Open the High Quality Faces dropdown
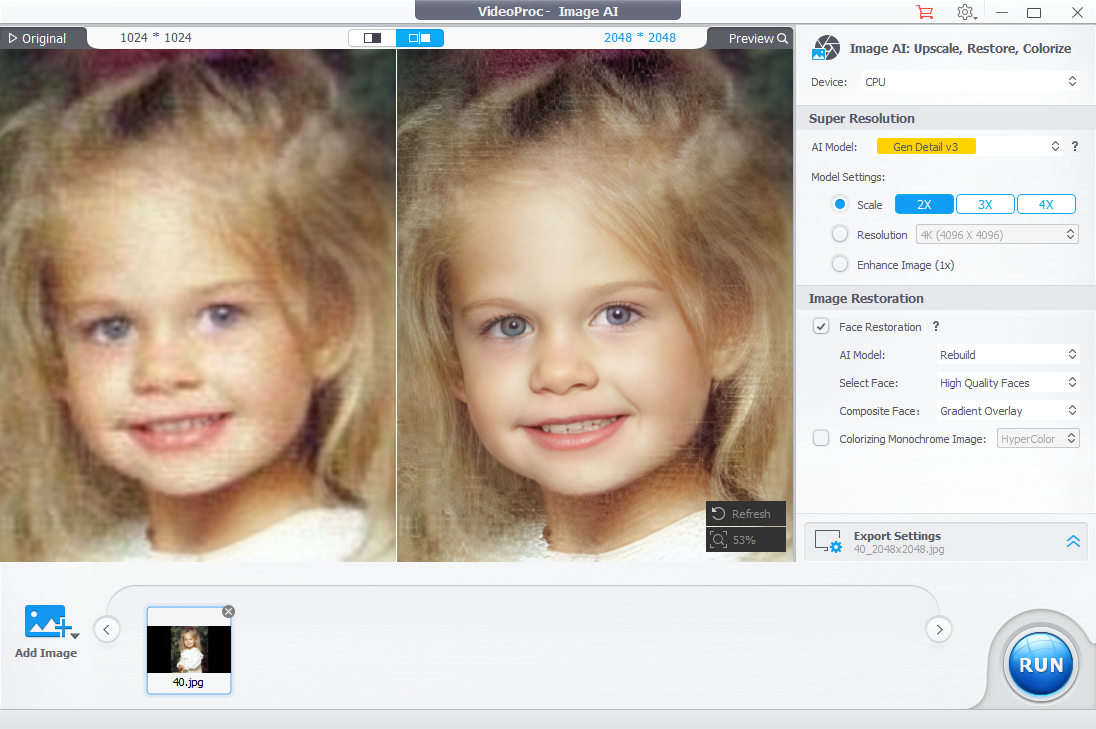The height and width of the screenshot is (729, 1096). tap(1008, 382)
